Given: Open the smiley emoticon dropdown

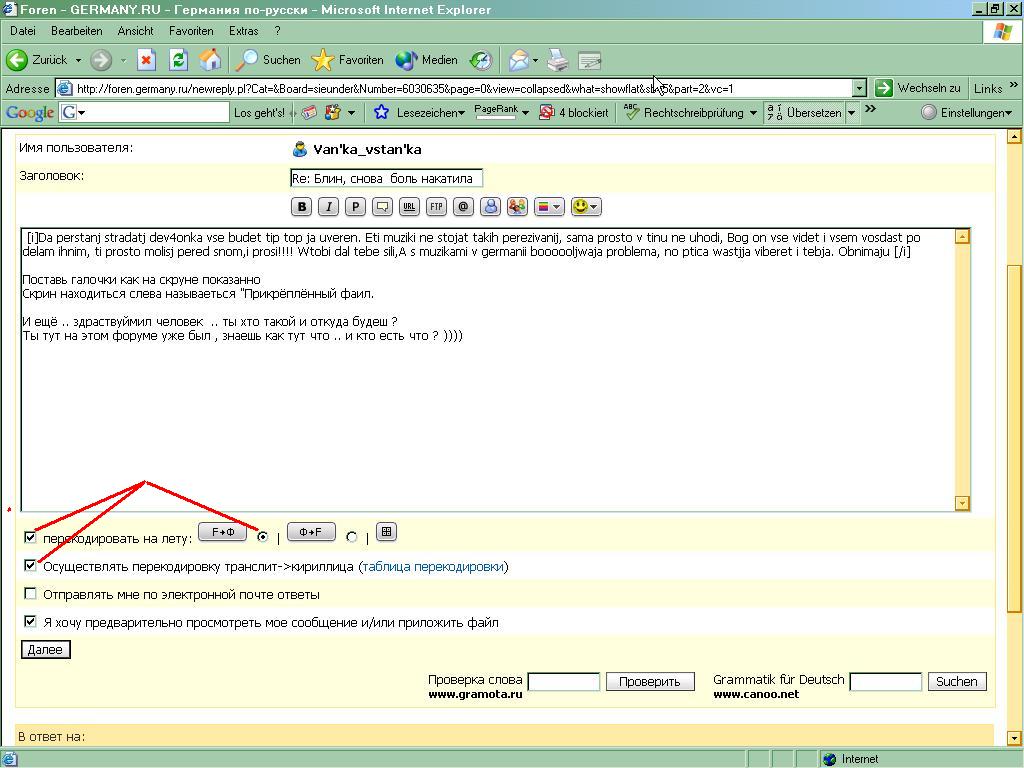Looking at the screenshot, I should [x=586, y=207].
